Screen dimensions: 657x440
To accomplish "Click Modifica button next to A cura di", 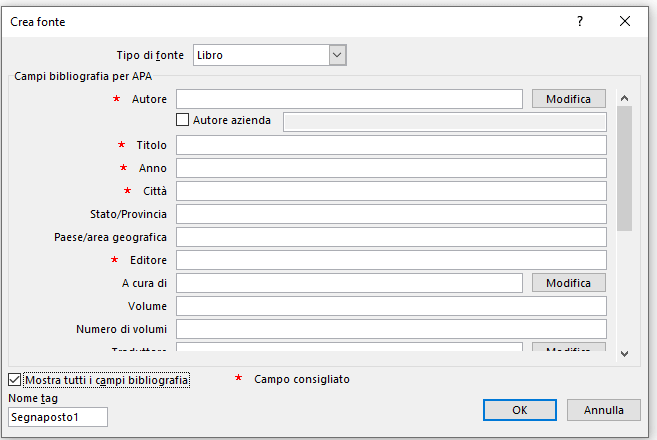I will [x=568, y=283].
